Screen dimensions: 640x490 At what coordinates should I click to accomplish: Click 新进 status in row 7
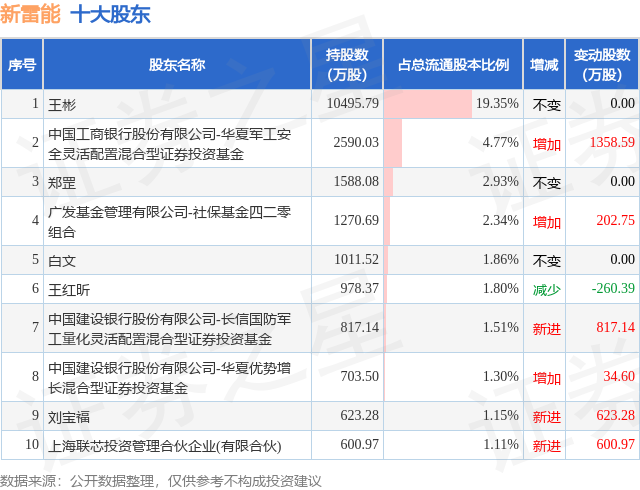[x=547, y=329]
